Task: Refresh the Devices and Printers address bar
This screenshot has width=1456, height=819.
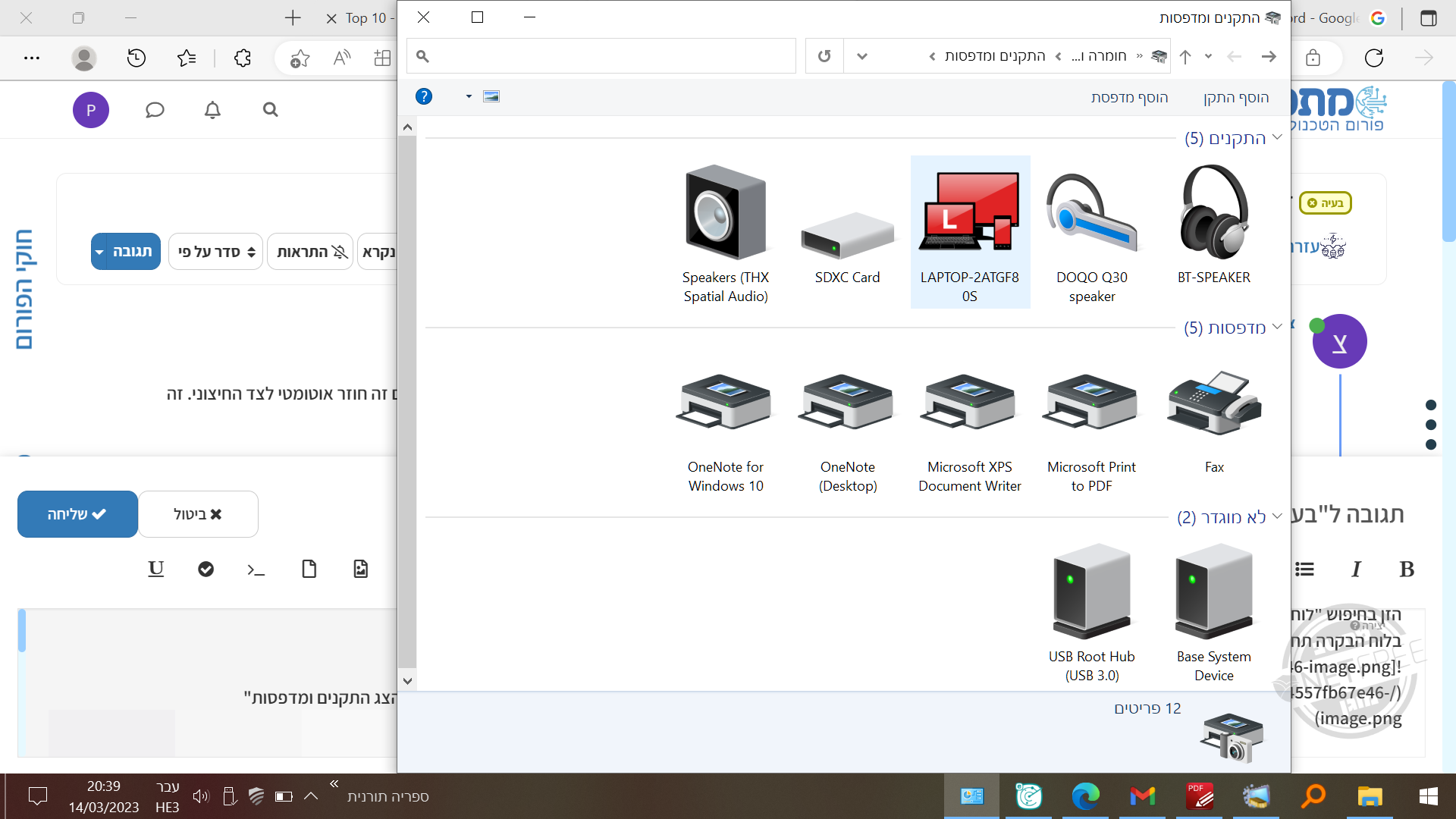Action: [x=824, y=56]
